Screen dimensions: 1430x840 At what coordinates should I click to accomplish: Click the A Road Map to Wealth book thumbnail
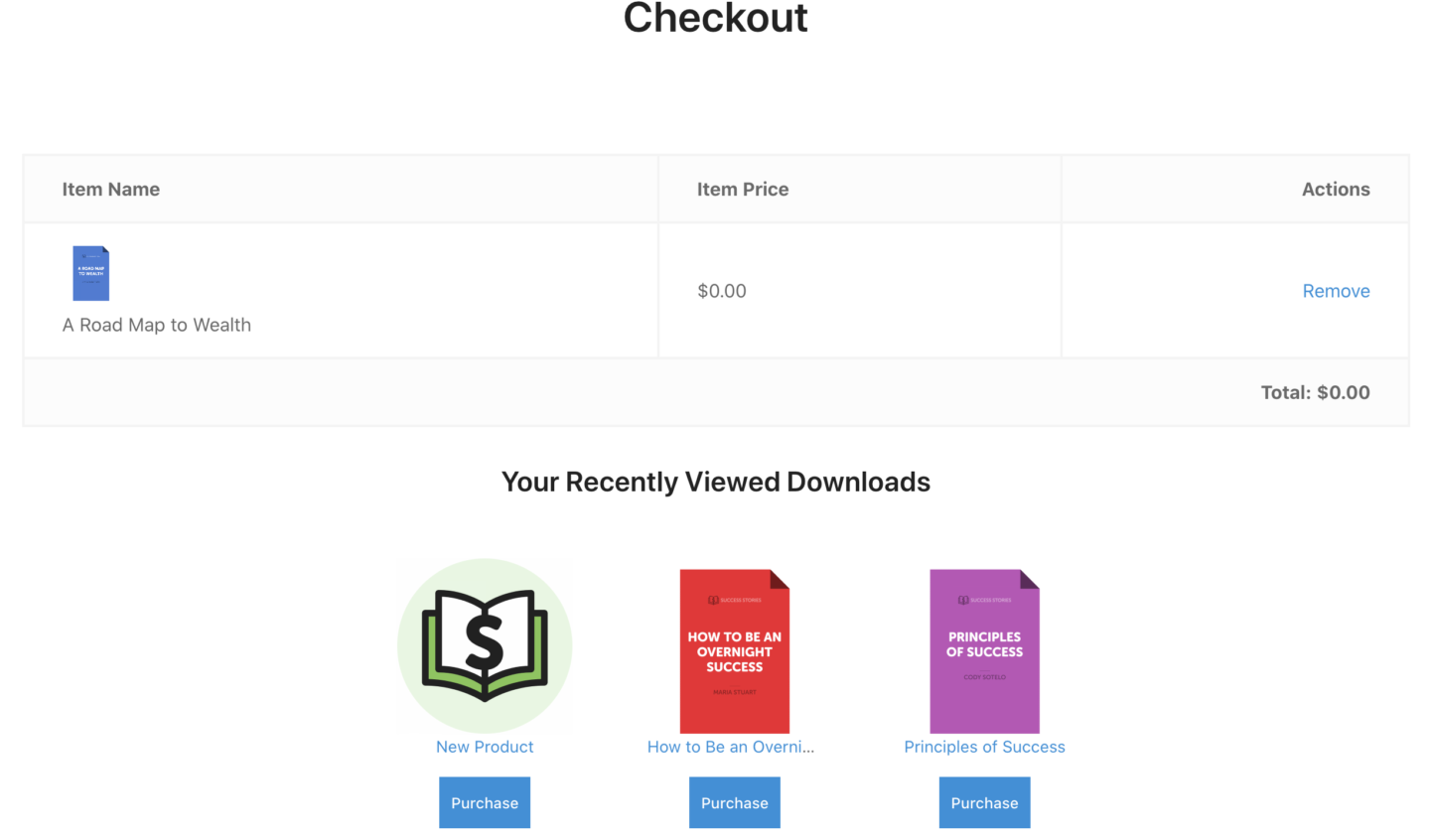click(90, 272)
